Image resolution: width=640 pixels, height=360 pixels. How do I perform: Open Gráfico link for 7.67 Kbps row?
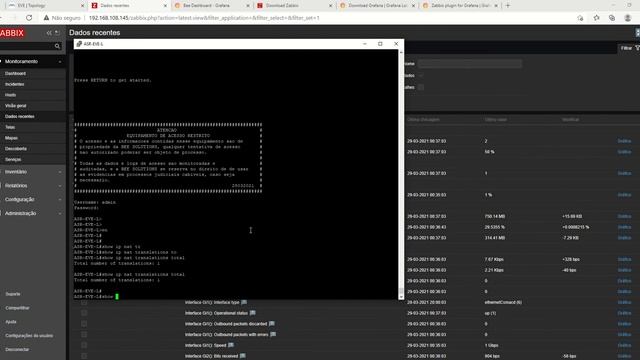click(x=624, y=259)
